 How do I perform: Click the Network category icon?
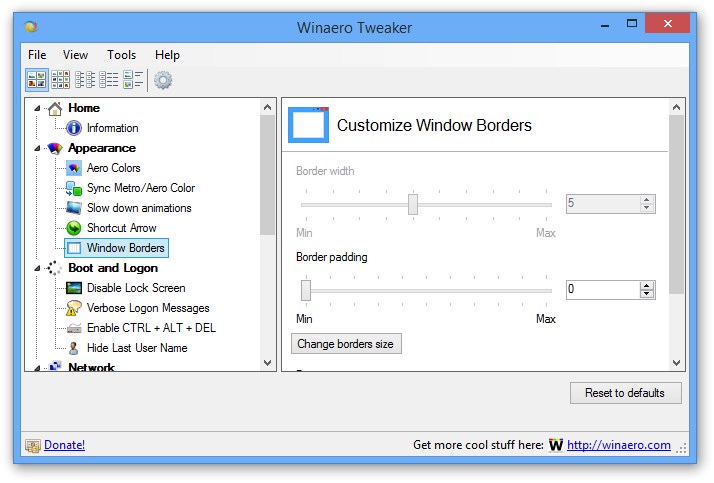55,366
